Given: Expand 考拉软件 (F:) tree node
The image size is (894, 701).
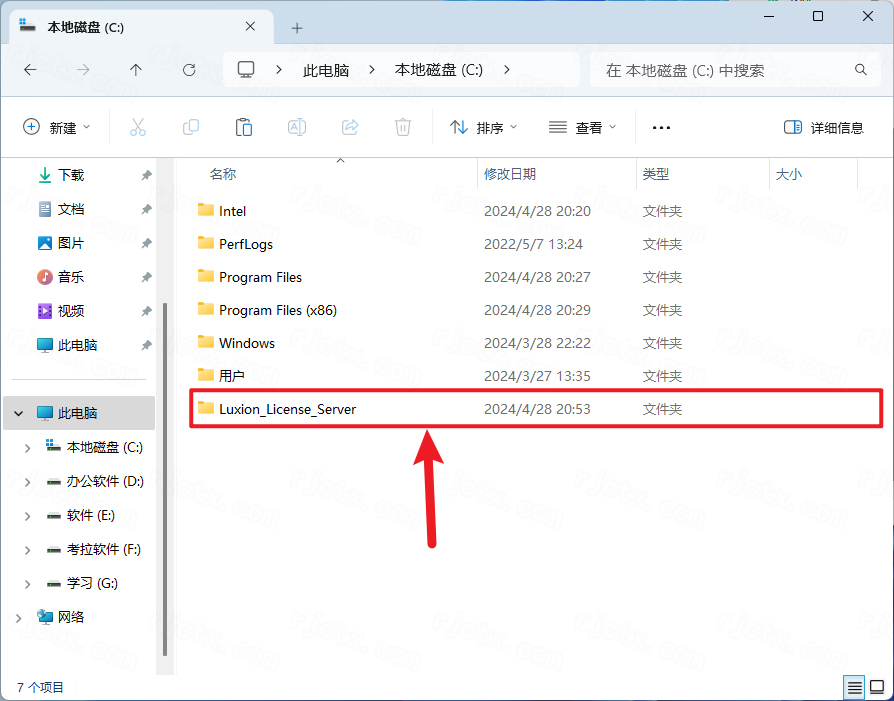Looking at the screenshot, I should coord(27,550).
